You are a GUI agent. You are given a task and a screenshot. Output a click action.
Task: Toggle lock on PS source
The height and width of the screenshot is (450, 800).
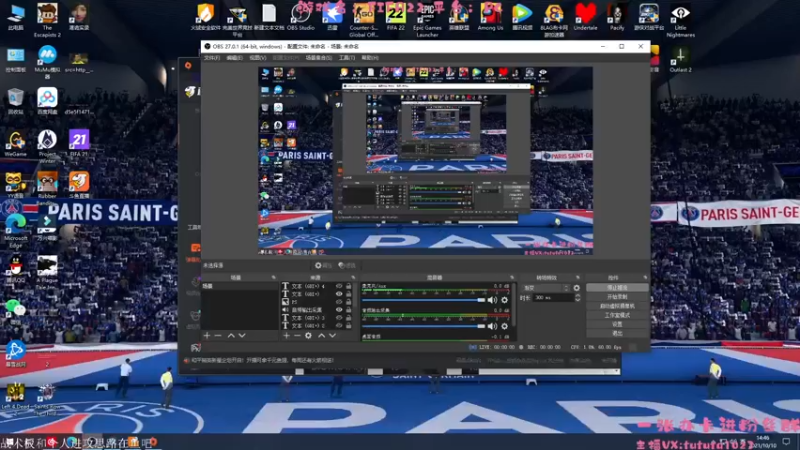[x=348, y=302]
